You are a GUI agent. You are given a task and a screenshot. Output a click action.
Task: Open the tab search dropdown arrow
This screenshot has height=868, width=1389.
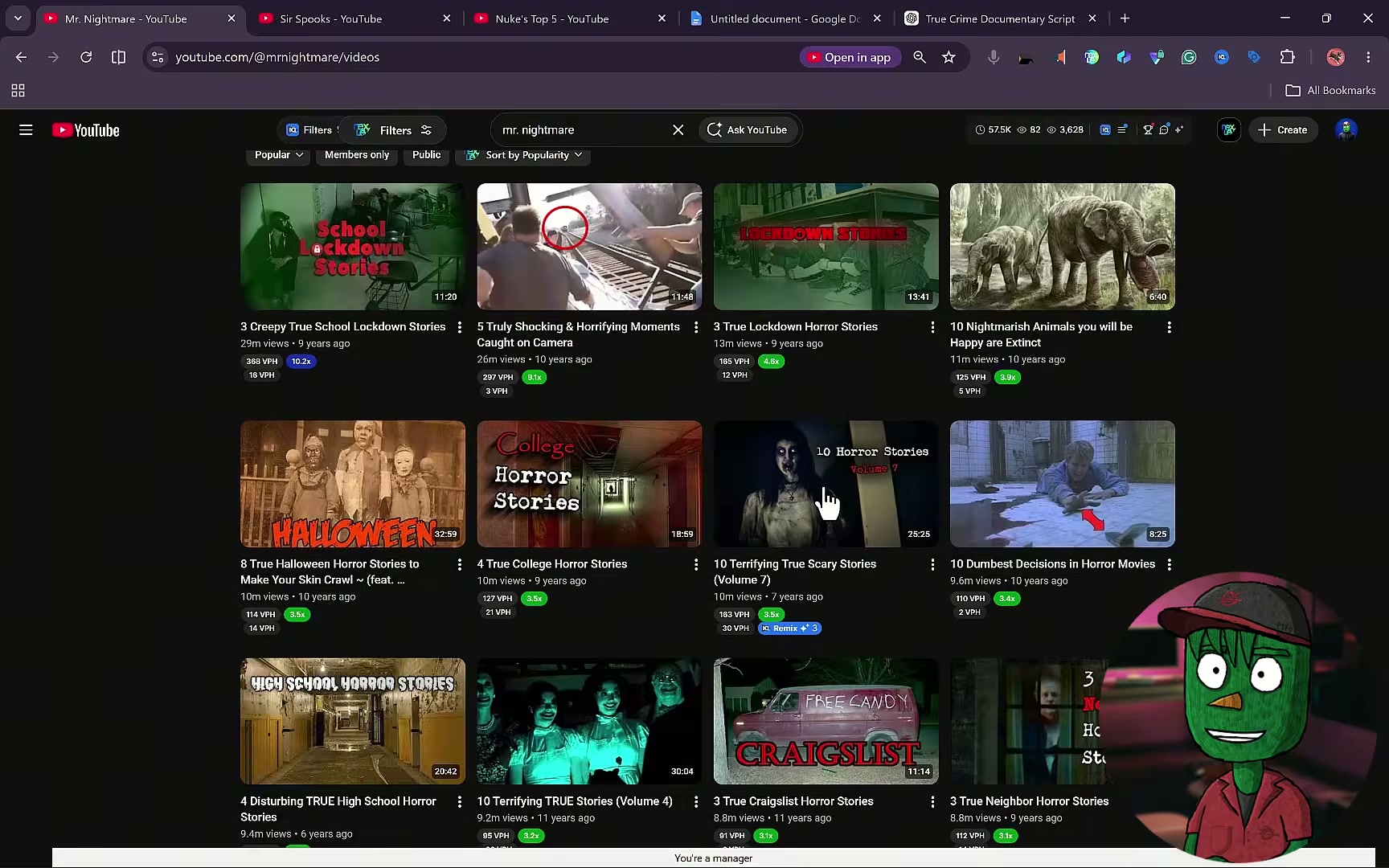tap(18, 18)
